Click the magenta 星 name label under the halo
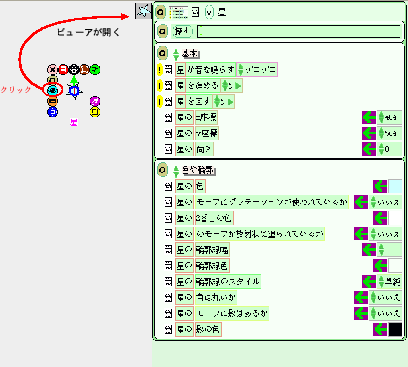 74,122
